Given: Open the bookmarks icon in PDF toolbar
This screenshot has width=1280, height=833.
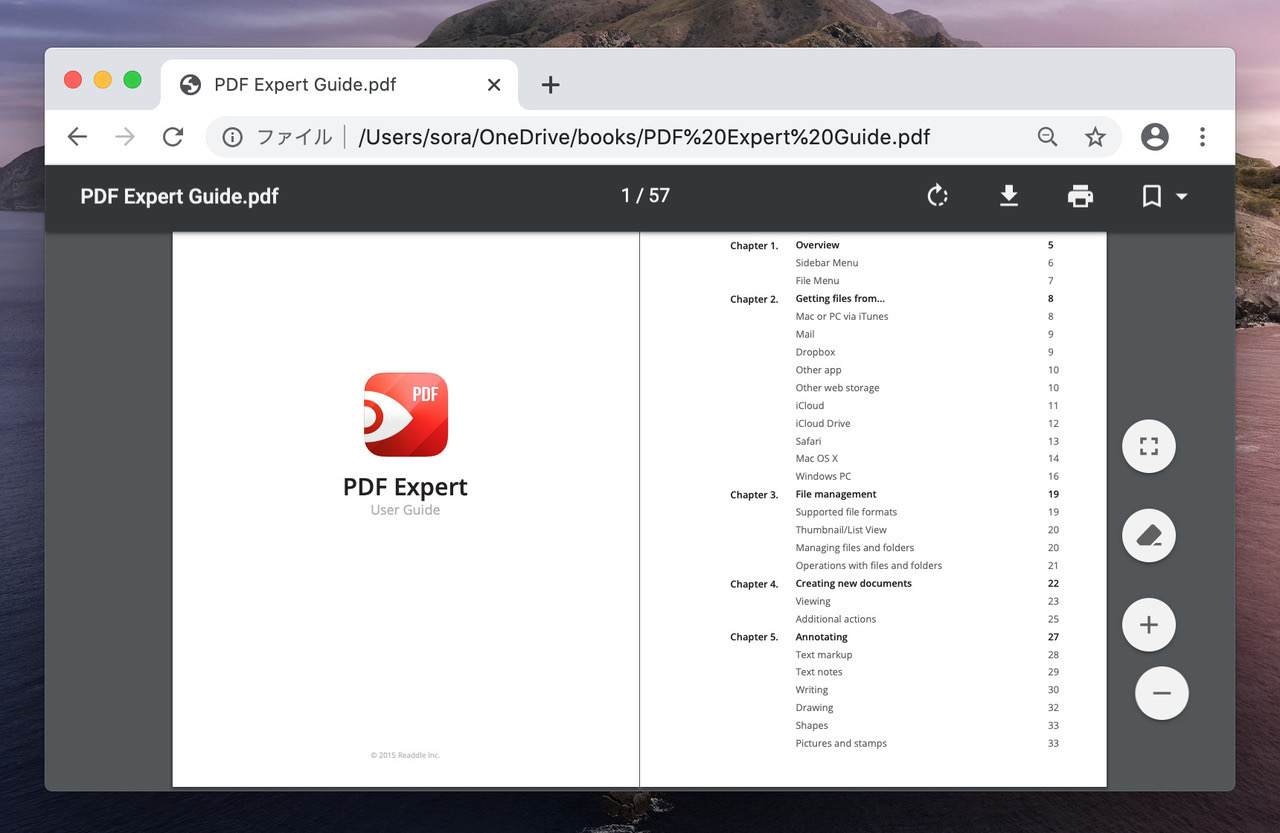Looking at the screenshot, I should pos(1152,196).
